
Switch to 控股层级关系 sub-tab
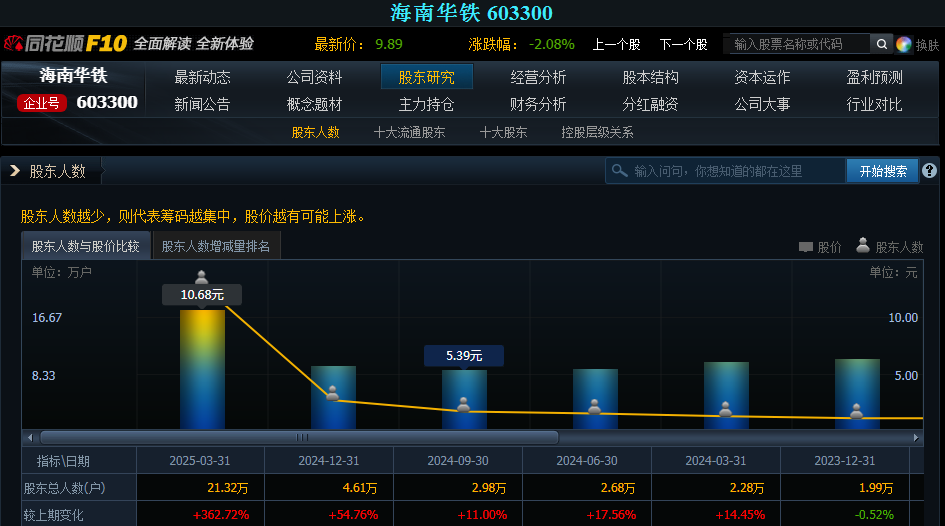pyautogui.click(x=597, y=133)
